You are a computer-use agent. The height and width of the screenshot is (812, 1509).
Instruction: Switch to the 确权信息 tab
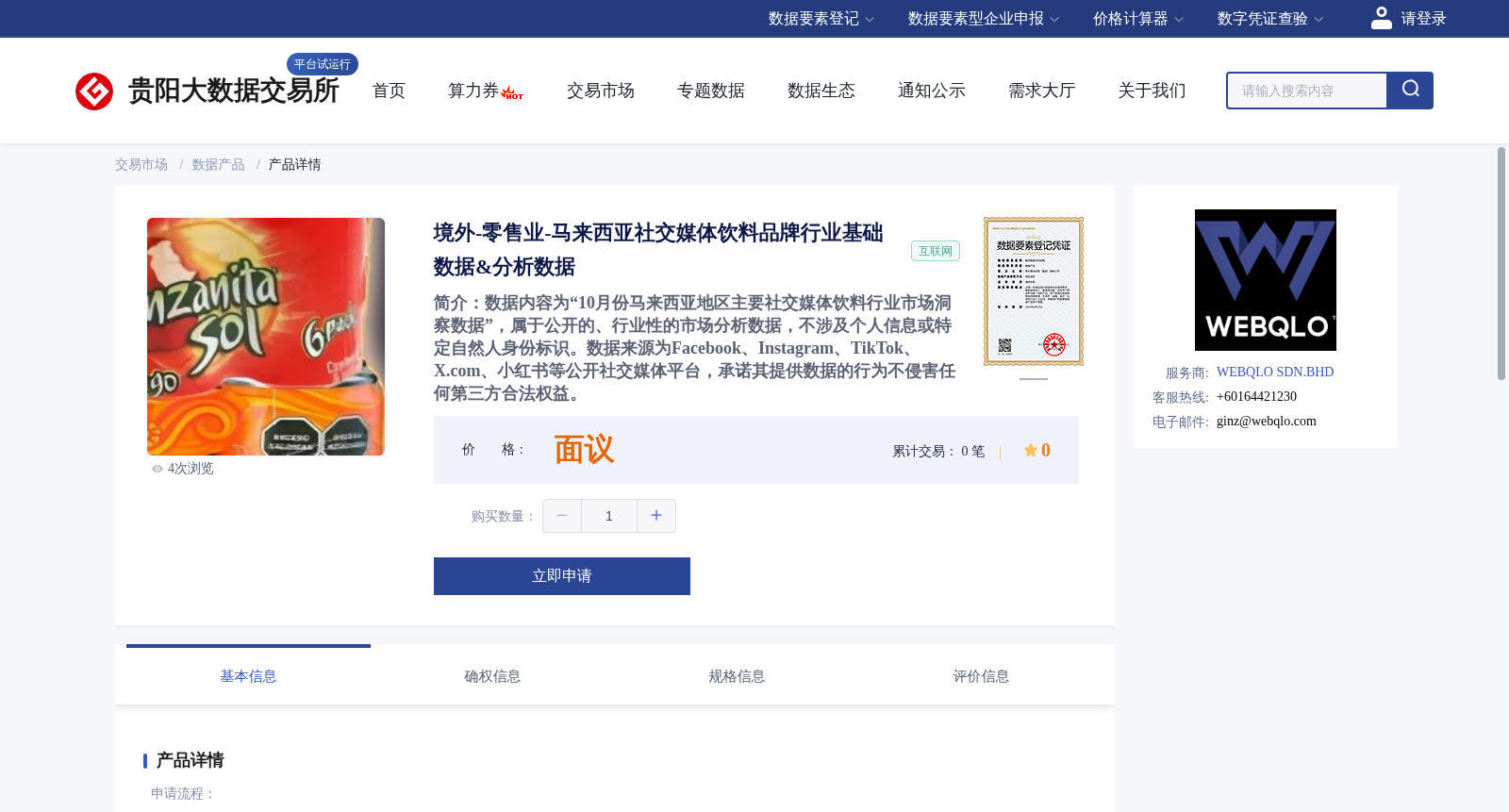point(492,675)
